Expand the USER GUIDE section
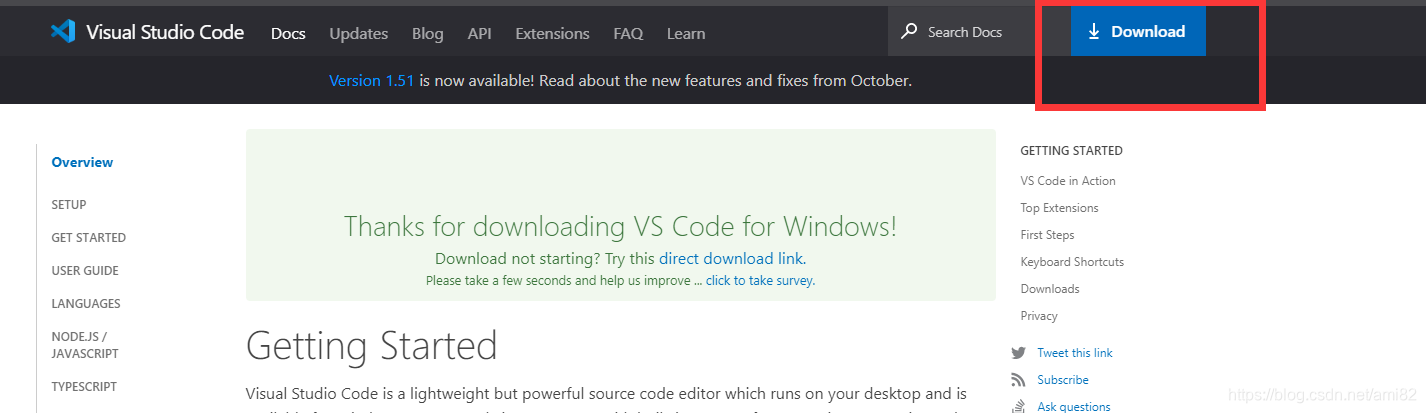Viewport: 1426px width, 413px height. [x=85, y=271]
